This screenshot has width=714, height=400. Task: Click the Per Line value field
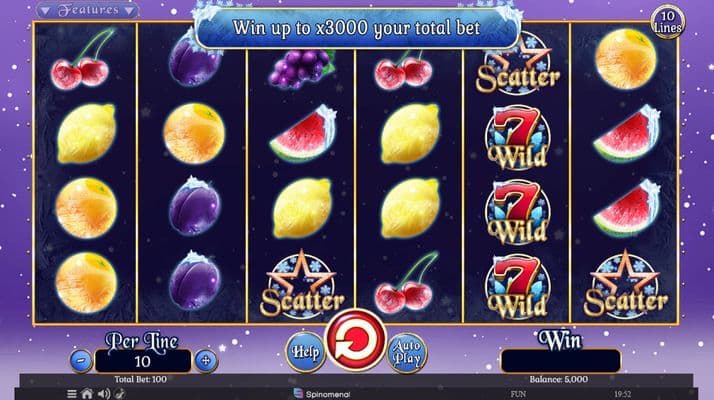coord(143,361)
